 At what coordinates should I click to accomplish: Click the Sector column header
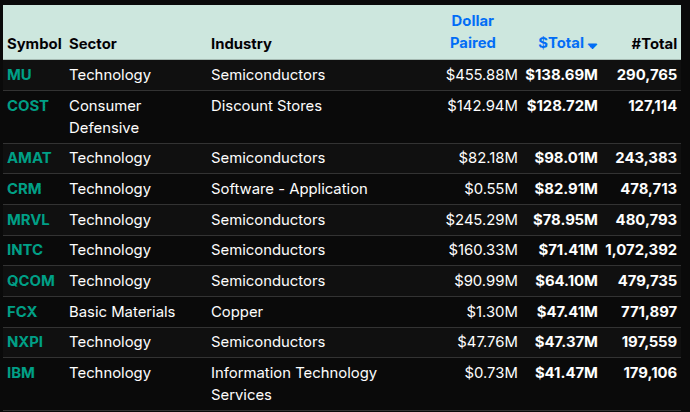coord(93,44)
